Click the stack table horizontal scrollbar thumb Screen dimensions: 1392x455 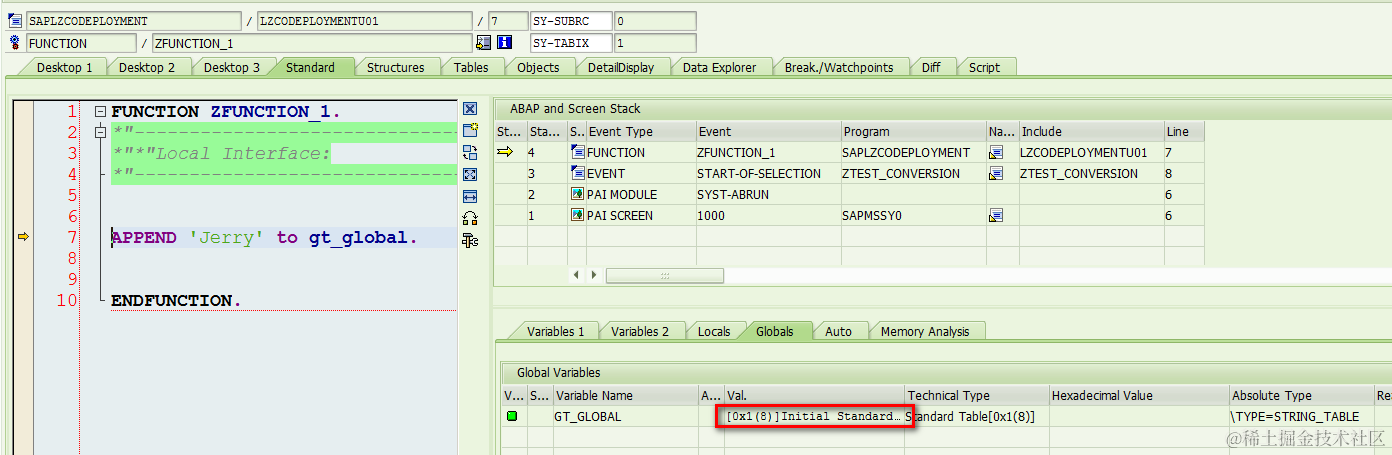tap(664, 275)
